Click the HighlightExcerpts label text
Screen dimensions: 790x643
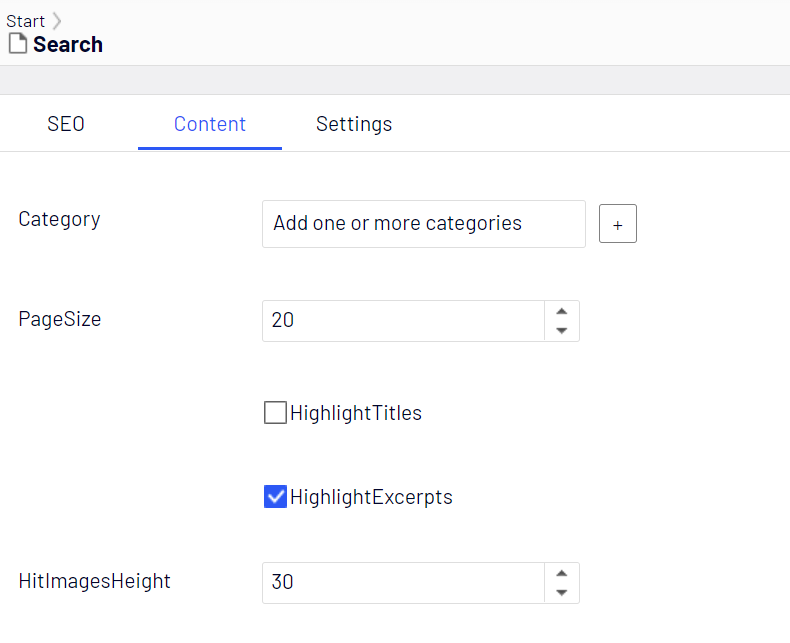(371, 497)
